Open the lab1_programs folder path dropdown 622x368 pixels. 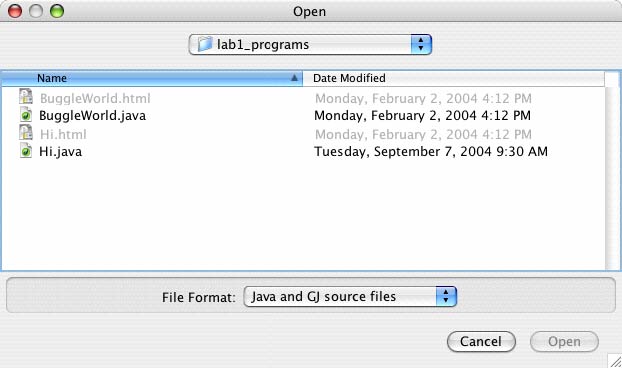(x=310, y=44)
